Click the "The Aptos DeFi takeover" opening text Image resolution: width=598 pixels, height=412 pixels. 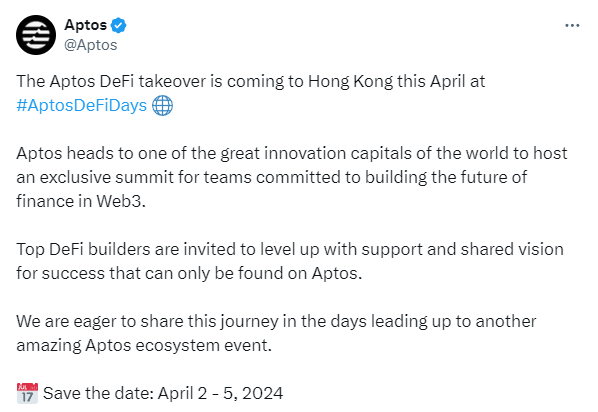pyautogui.click(x=111, y=82)
